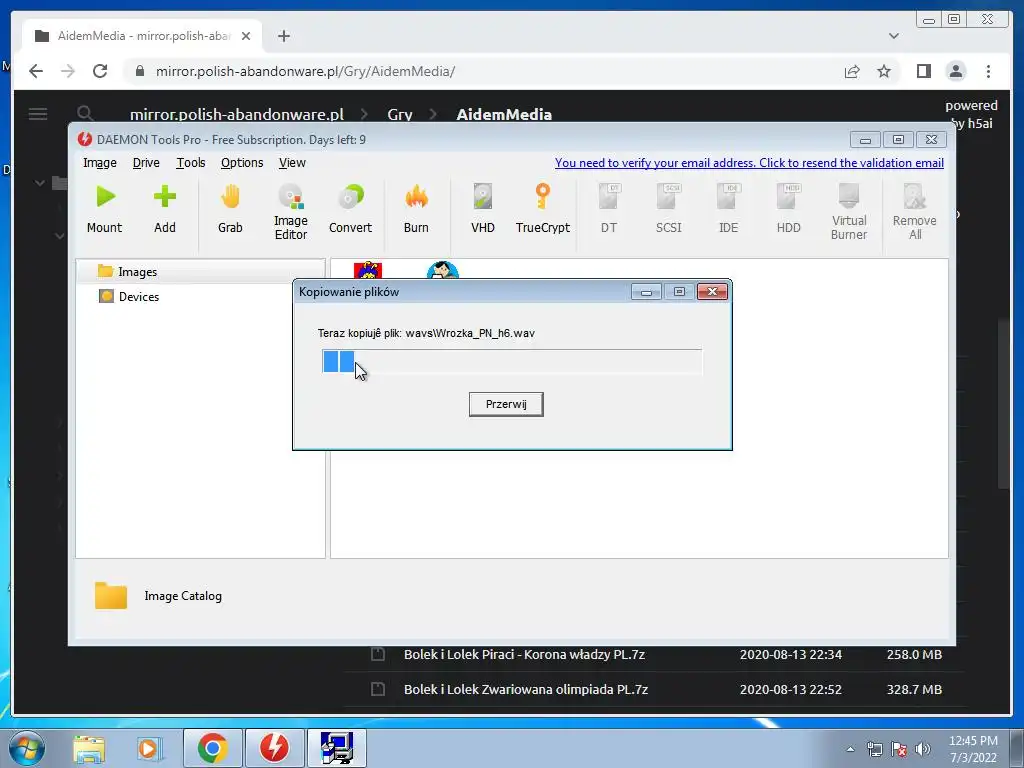Open the Virtual Burner tool
The image size is (1024, 768).
tap(849, 212)
